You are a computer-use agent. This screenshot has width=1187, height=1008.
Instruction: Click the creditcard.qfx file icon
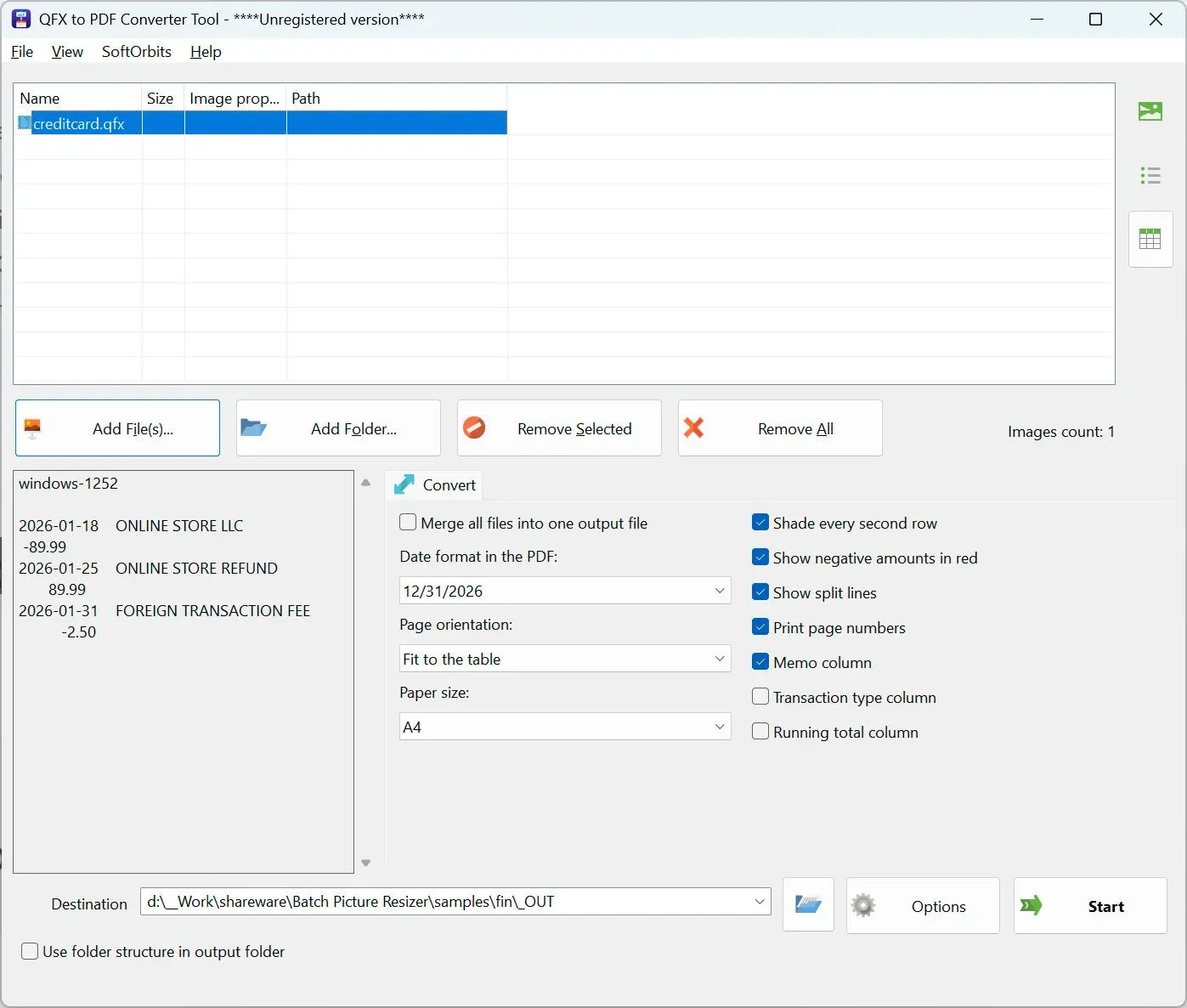[x=25, y=123]
